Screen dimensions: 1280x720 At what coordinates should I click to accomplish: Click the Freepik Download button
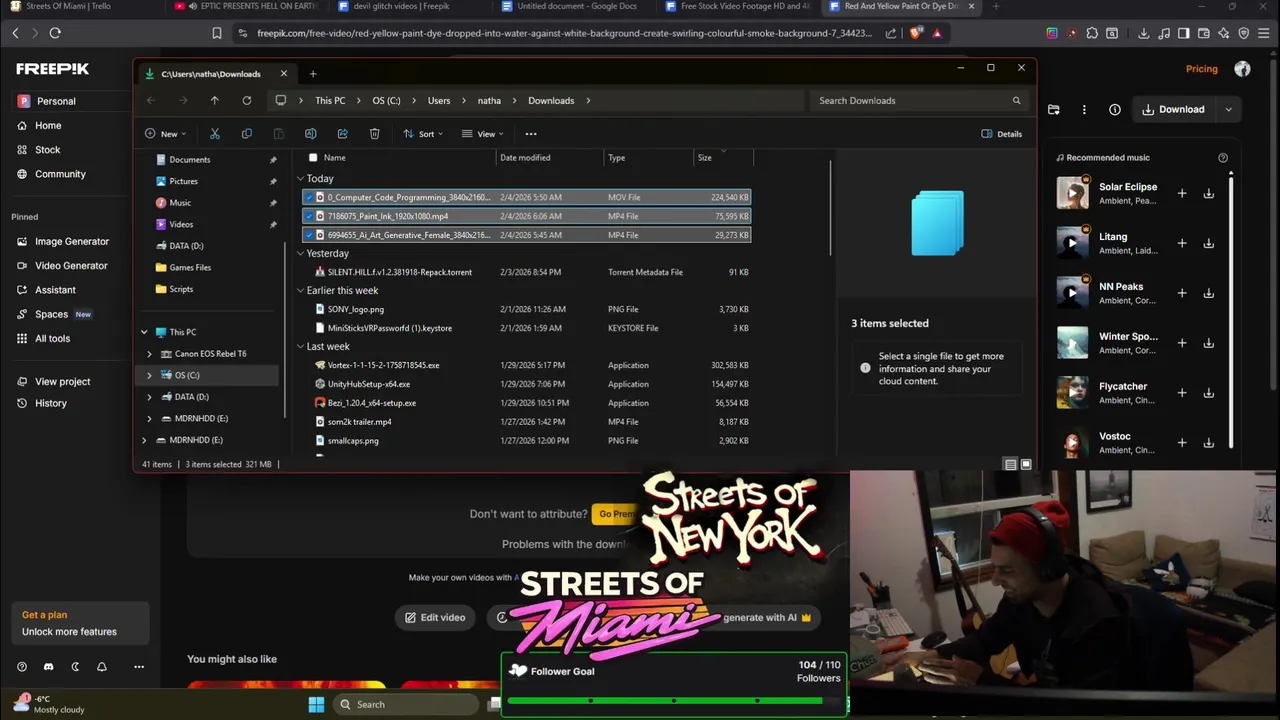pyautogui.click(x=1174, y=110)
